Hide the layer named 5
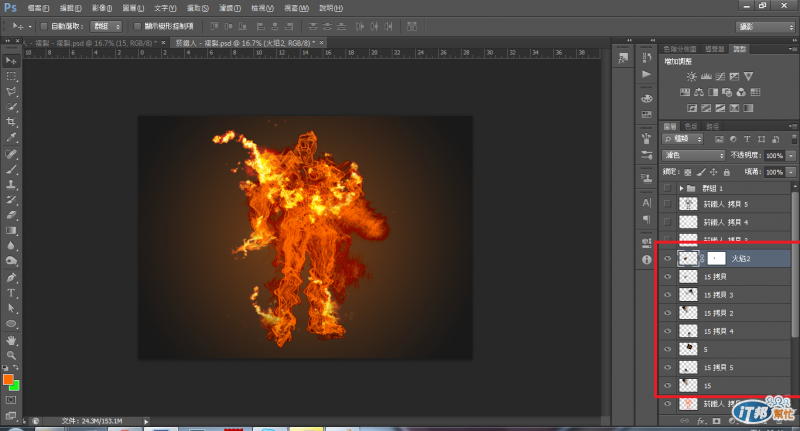 (667, 349)
